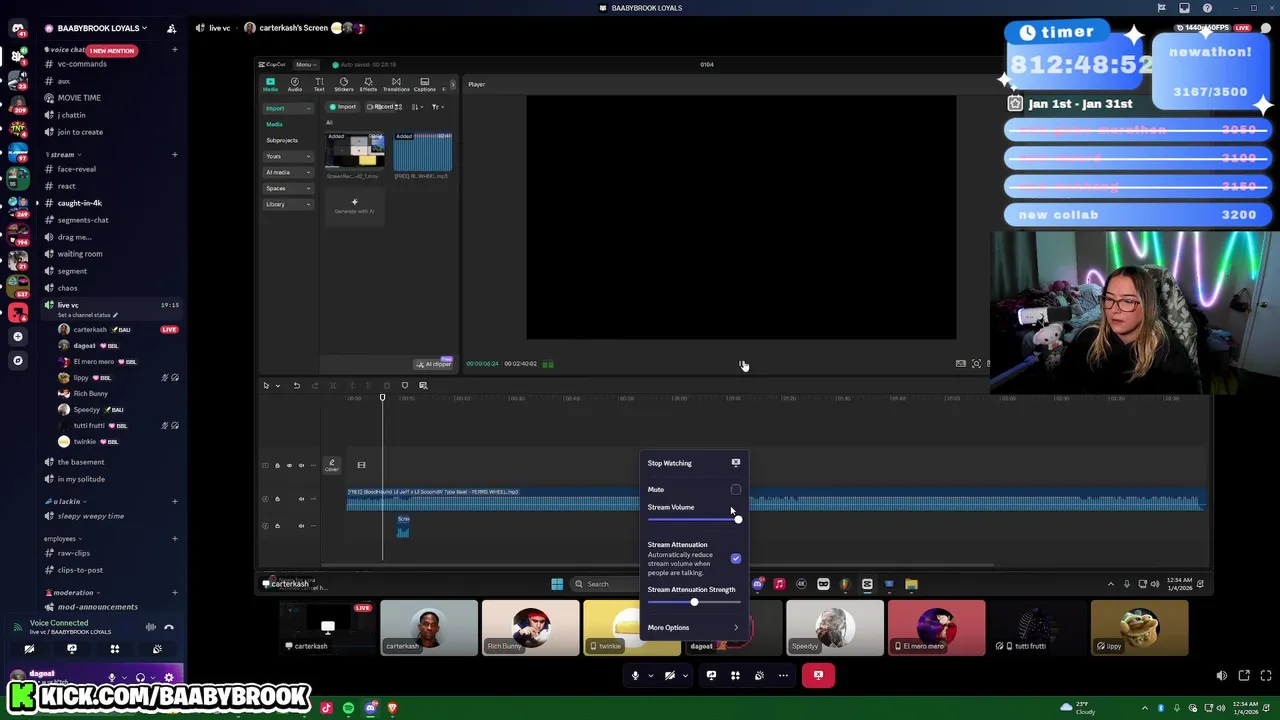
Task: Select the Speedyy participant tile
Action: pos(834,627)
